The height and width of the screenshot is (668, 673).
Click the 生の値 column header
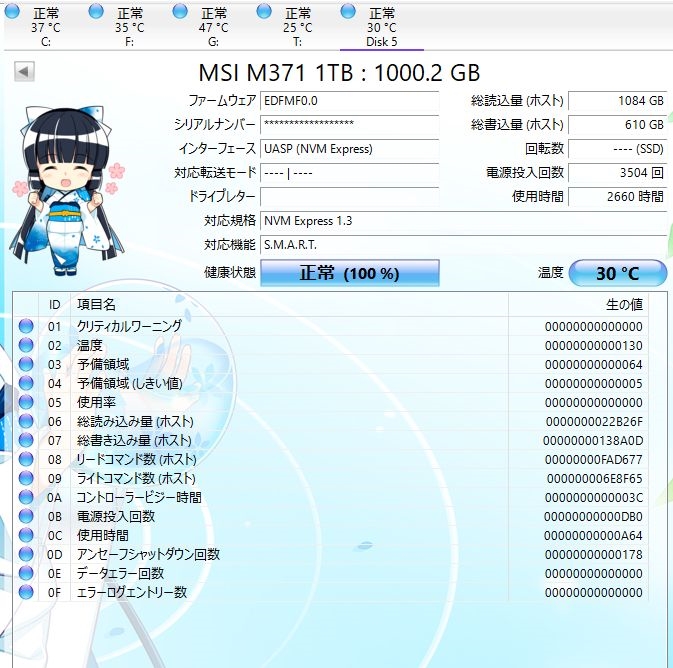click(x=578, y=305)
